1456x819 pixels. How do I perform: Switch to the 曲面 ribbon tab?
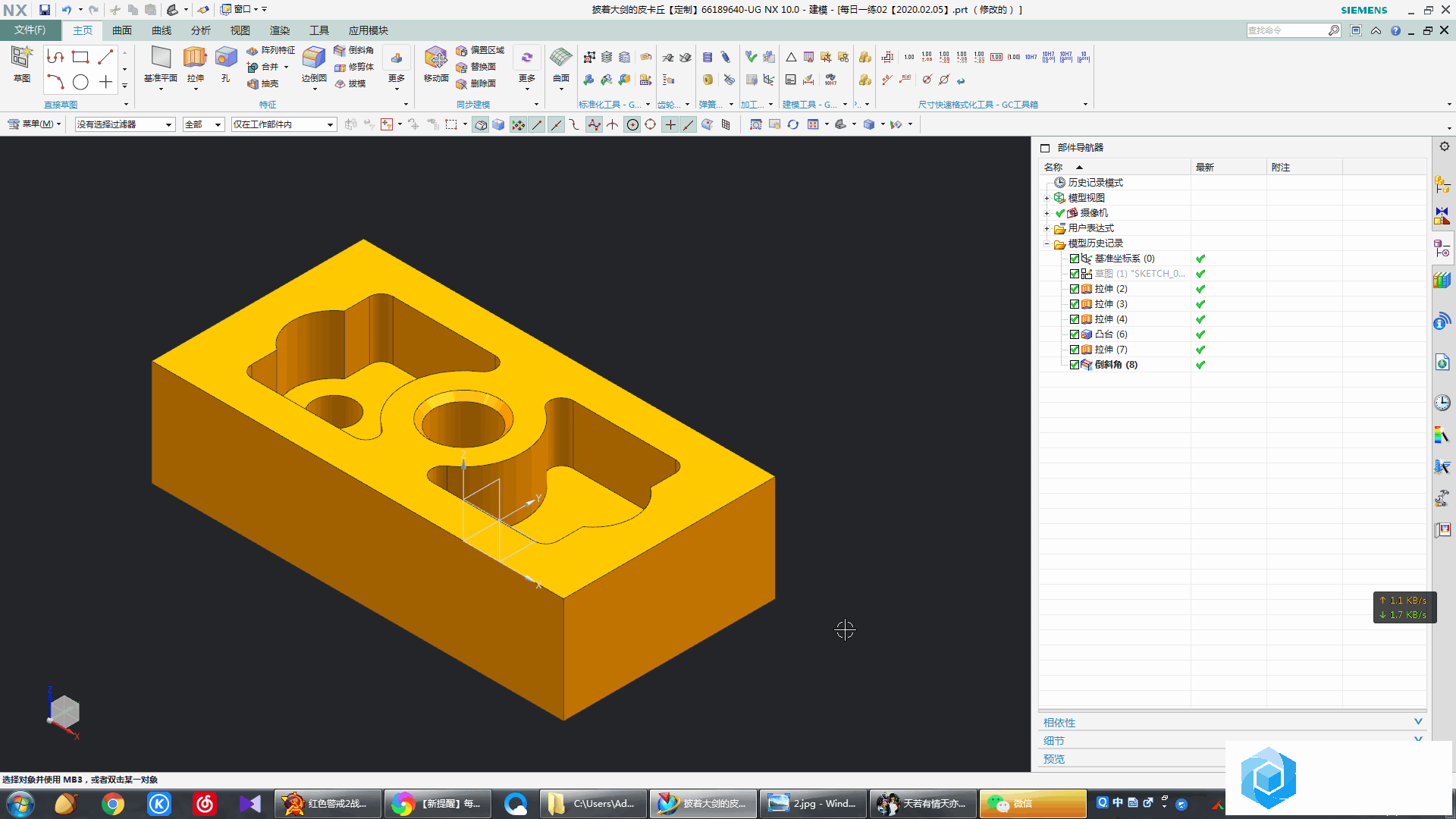122,30
